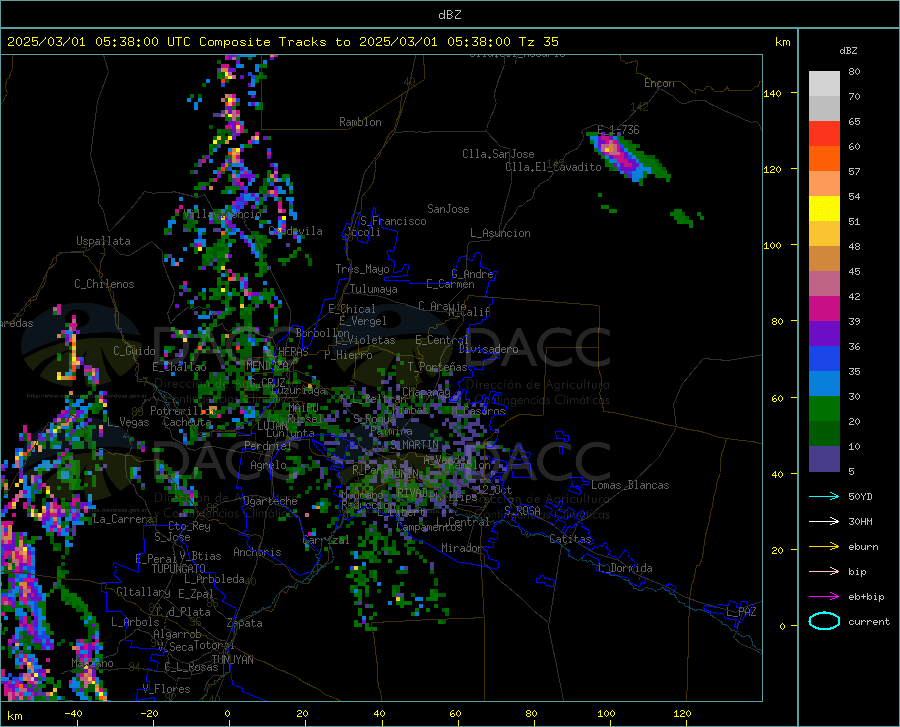Click the Clla.El_Cavadito map label

[x=553, y=167]
